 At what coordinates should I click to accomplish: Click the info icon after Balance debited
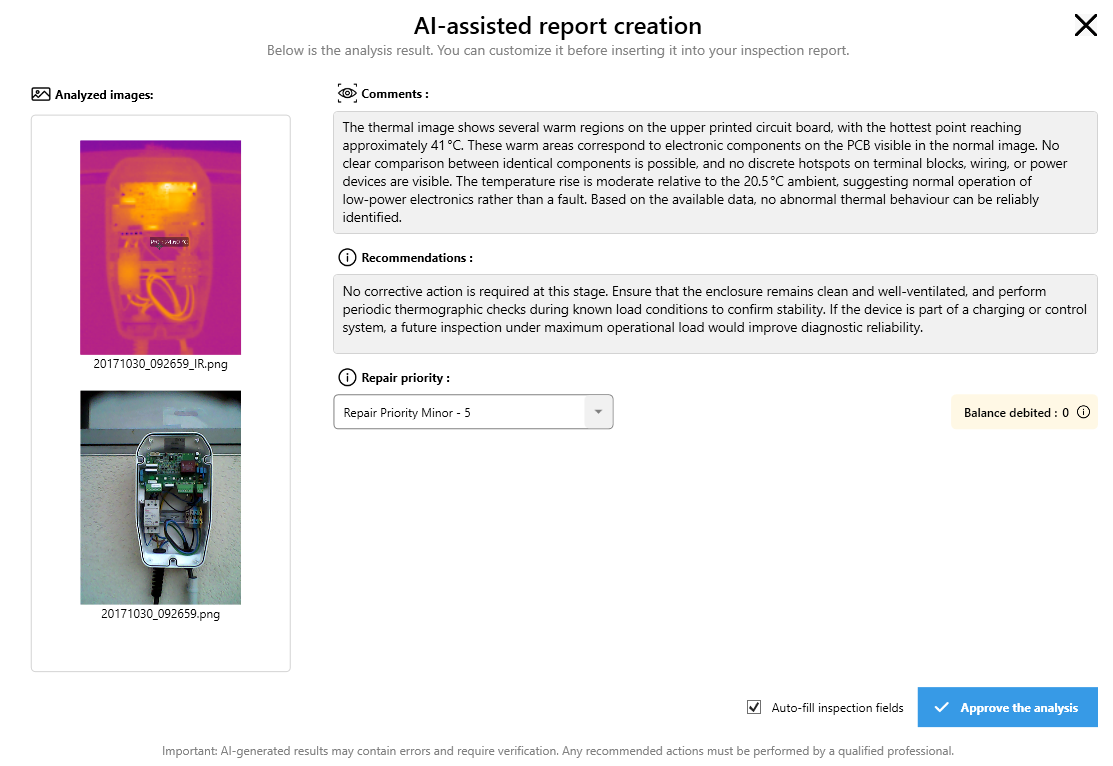[x=1083, y=412]
